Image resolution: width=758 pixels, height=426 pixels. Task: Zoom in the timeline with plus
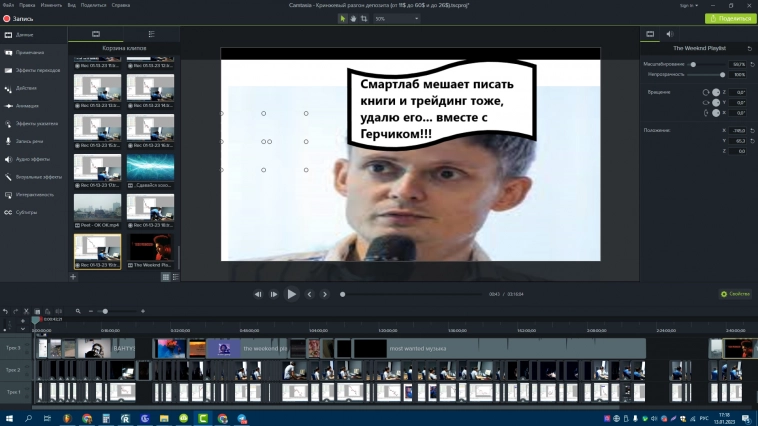[143, 311]
